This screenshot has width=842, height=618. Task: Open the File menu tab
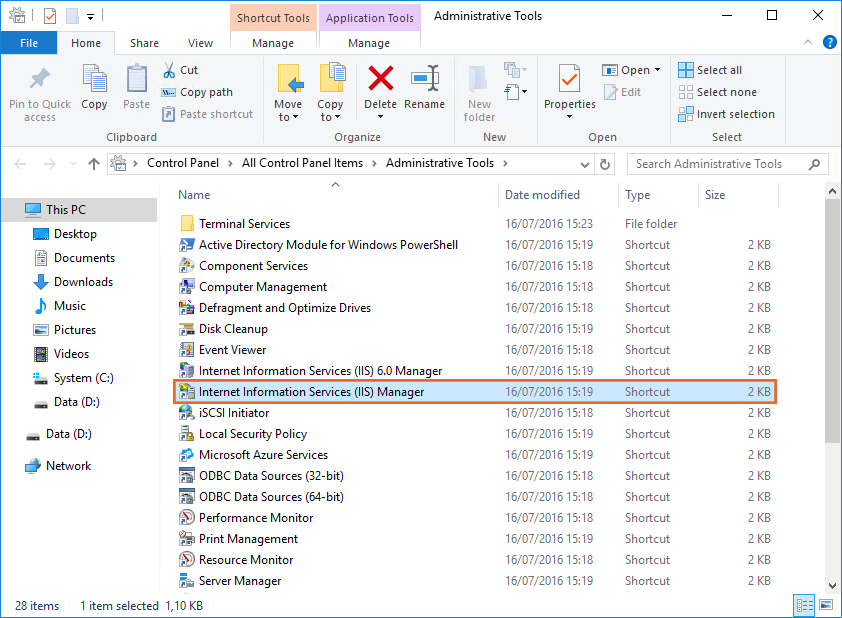tap(29, 43)
